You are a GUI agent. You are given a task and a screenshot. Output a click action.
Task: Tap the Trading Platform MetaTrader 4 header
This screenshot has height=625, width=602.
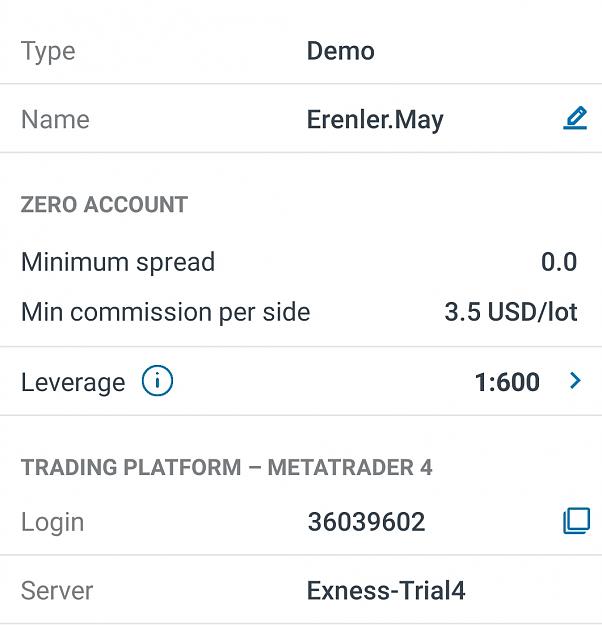tap(226, 467)
